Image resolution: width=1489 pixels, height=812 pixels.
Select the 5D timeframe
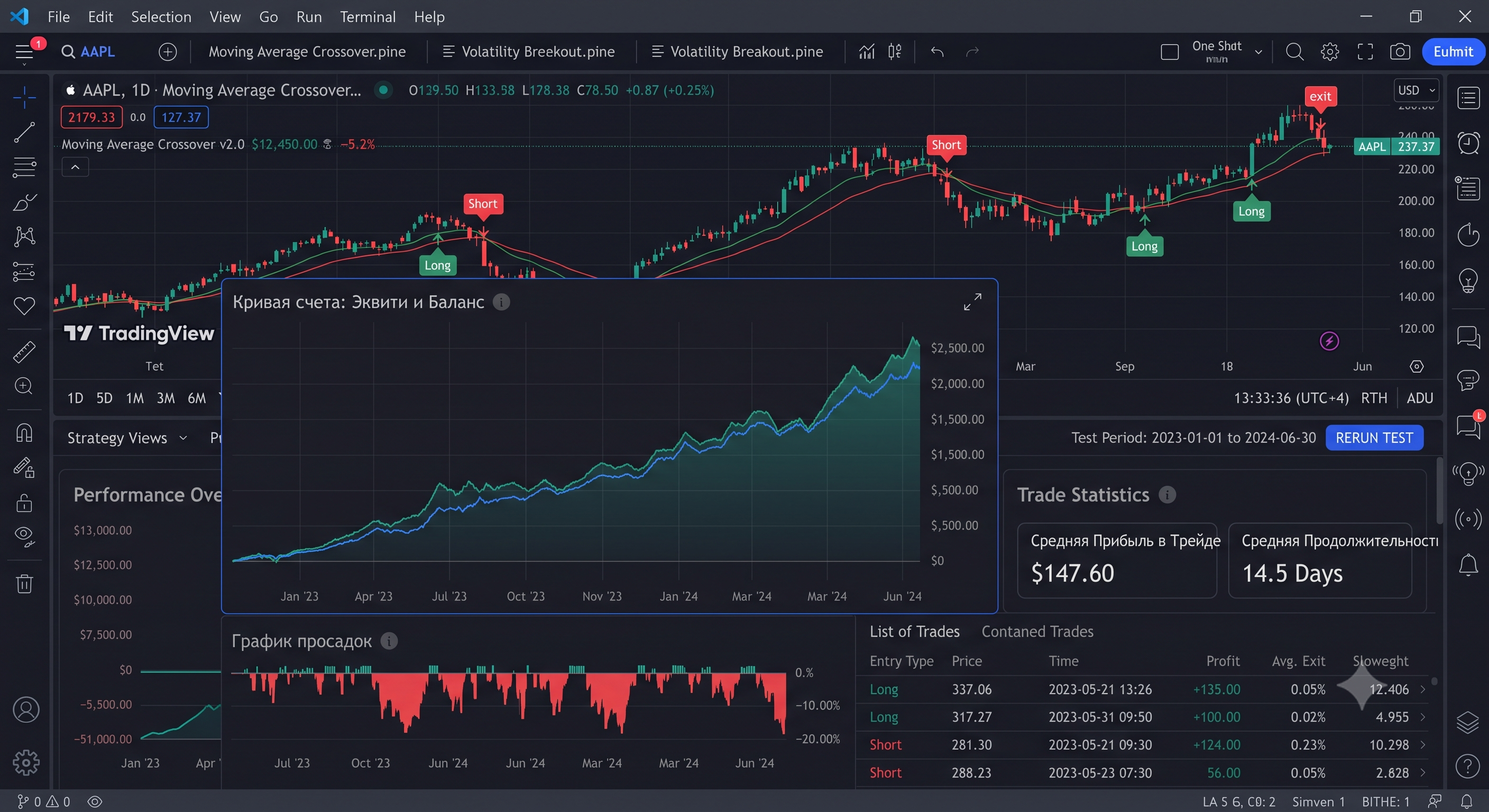point(104,398)
